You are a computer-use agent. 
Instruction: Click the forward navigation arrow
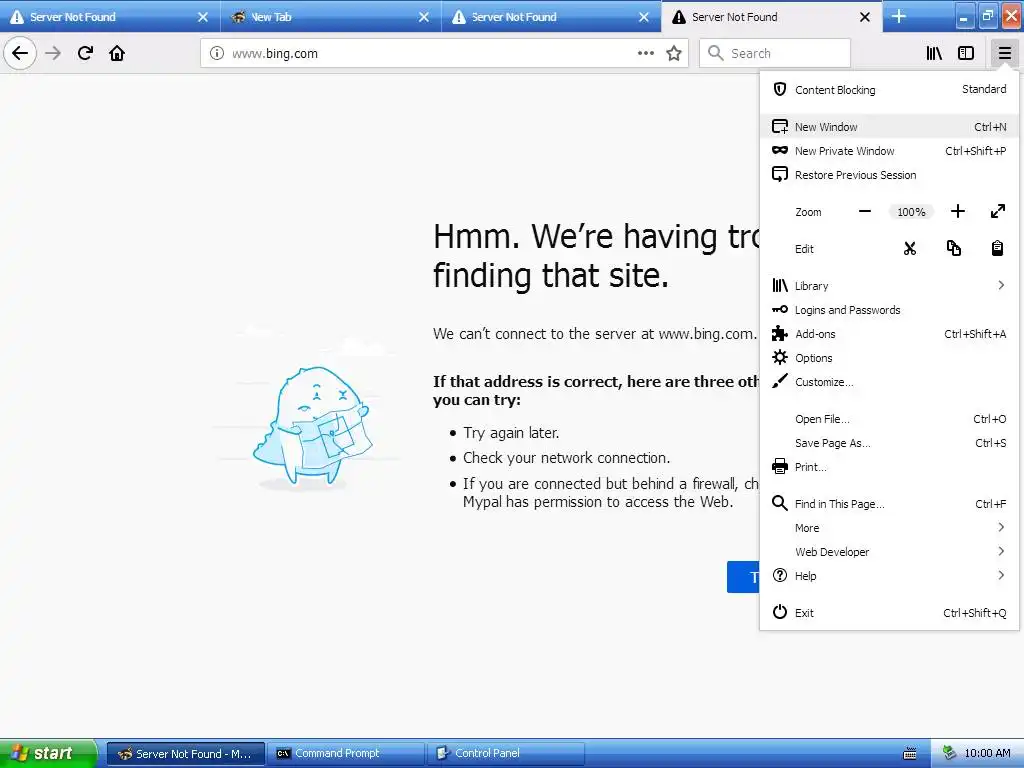(x=53, y=53)
